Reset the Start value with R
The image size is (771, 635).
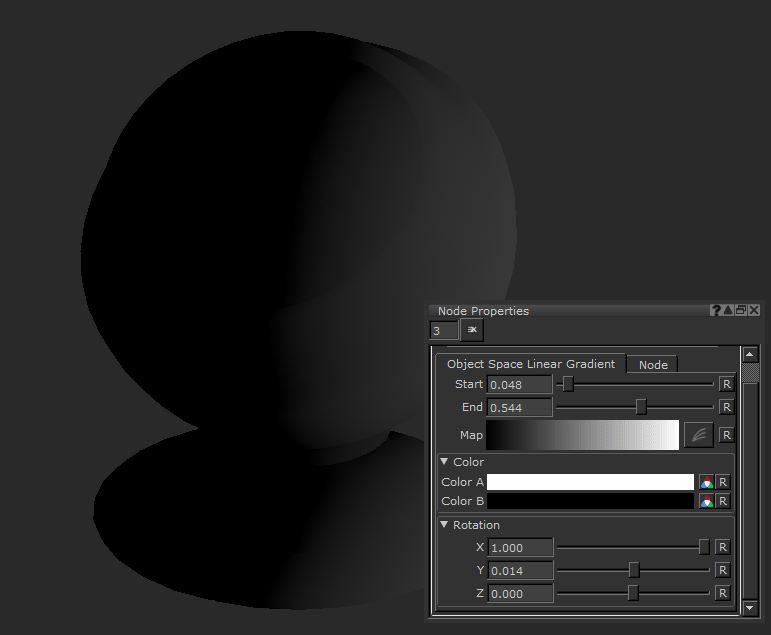click(x=726, y=384)
